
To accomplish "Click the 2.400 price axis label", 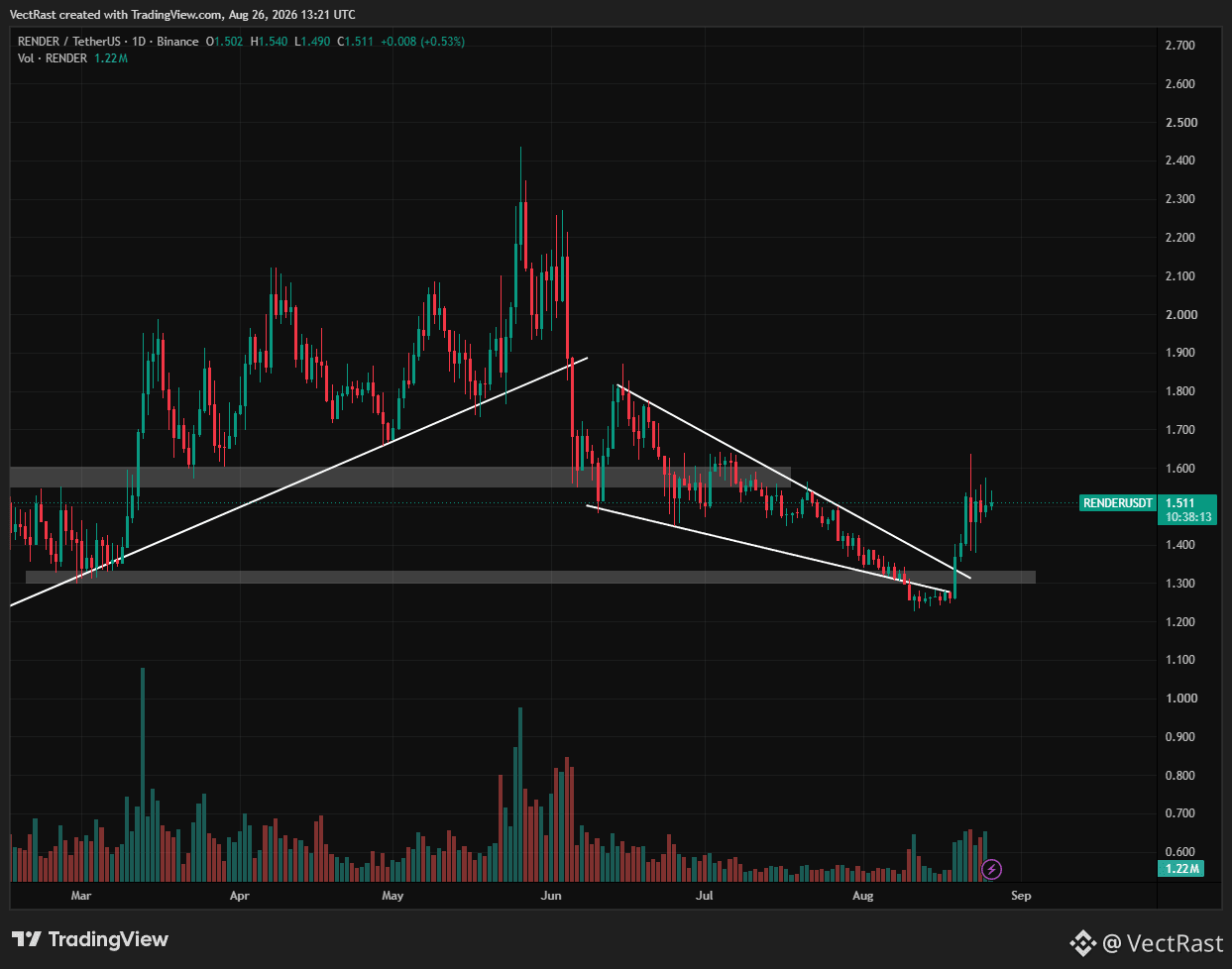I will click(x=1180, y=161).
